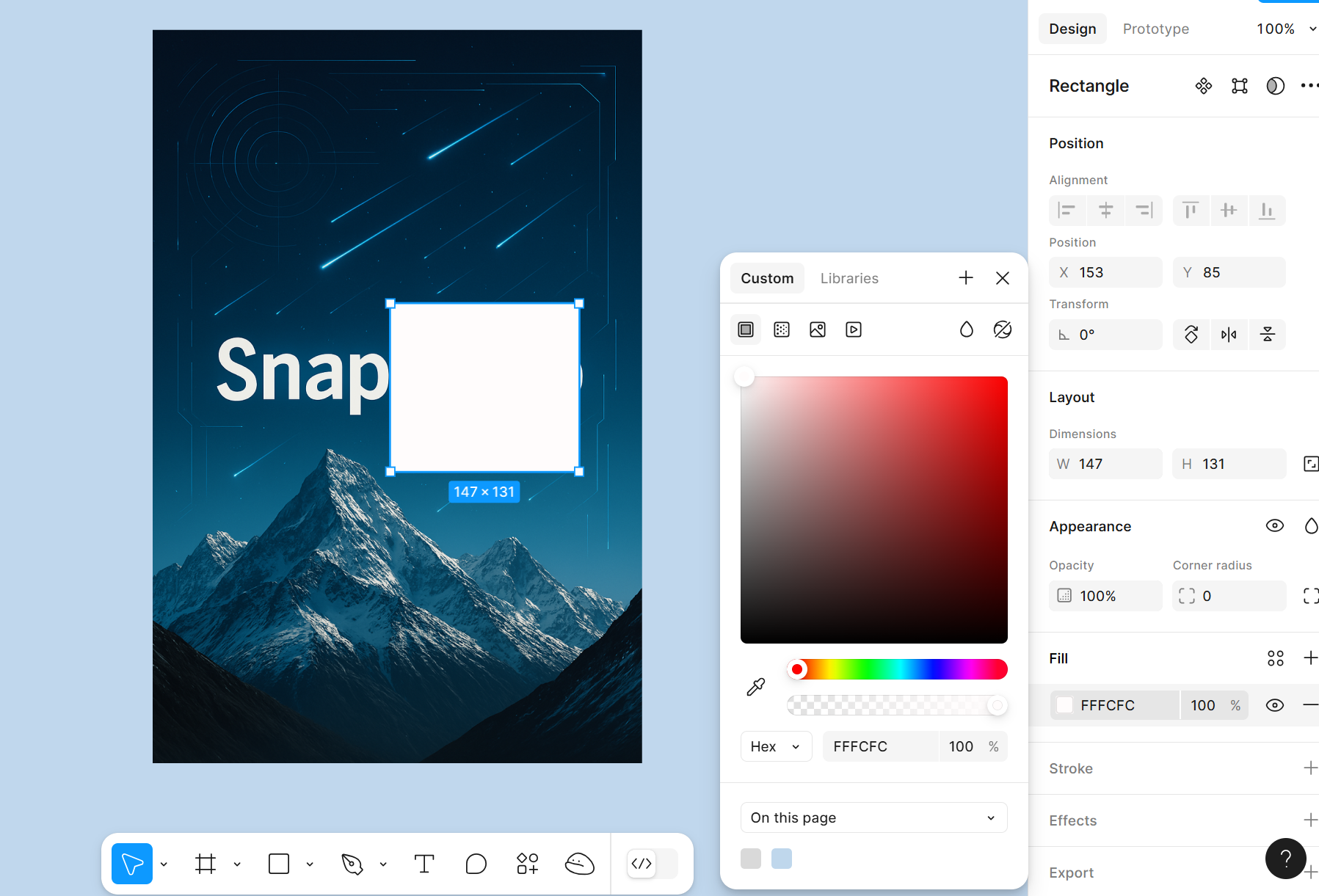Click the create component icon
1319x896 pixels.
coord(1204,86)
